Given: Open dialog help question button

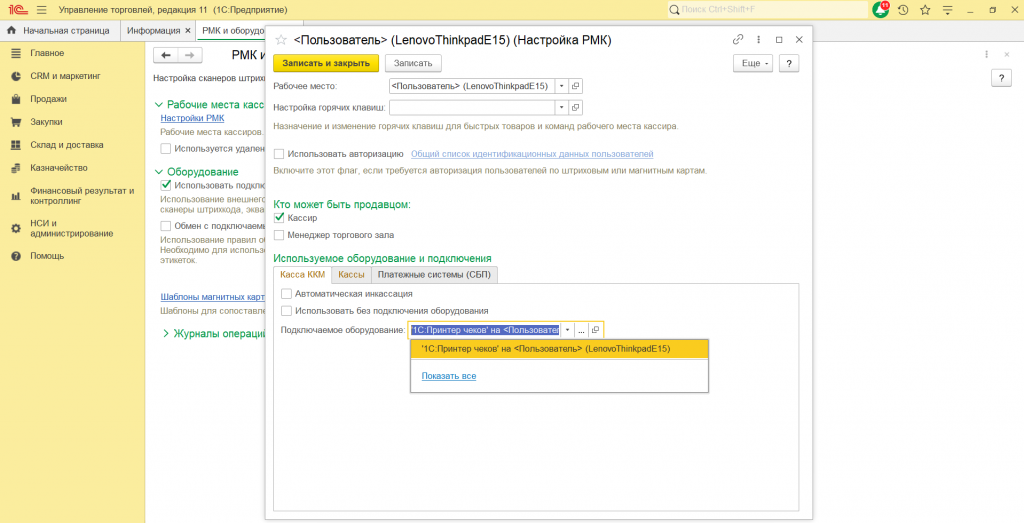Looking at the screenshot, I should (x=790, y=63).
